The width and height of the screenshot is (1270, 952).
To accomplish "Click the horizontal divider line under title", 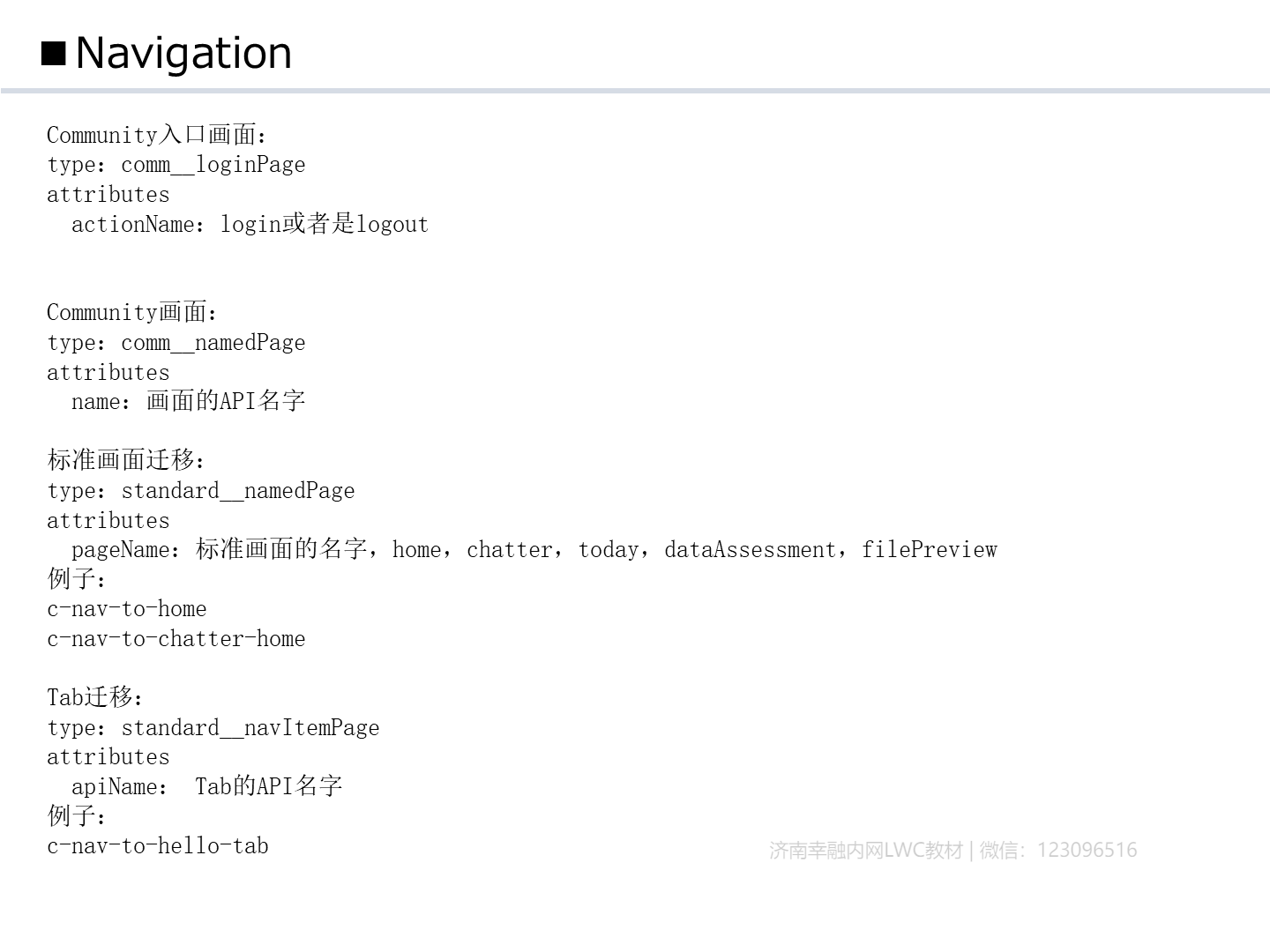I will (x=635, y=91).
